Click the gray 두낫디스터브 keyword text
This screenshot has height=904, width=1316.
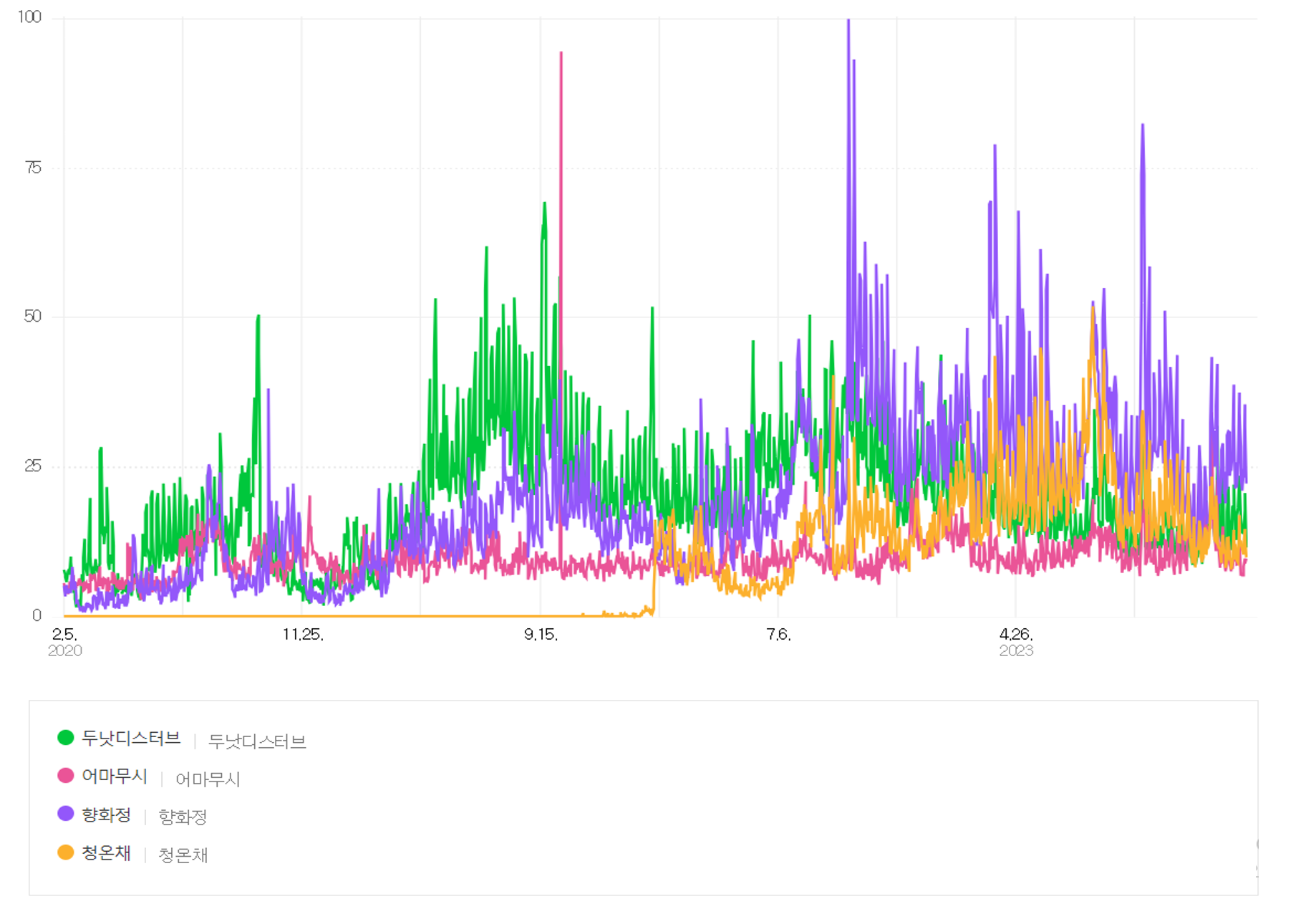click(257, 741)
